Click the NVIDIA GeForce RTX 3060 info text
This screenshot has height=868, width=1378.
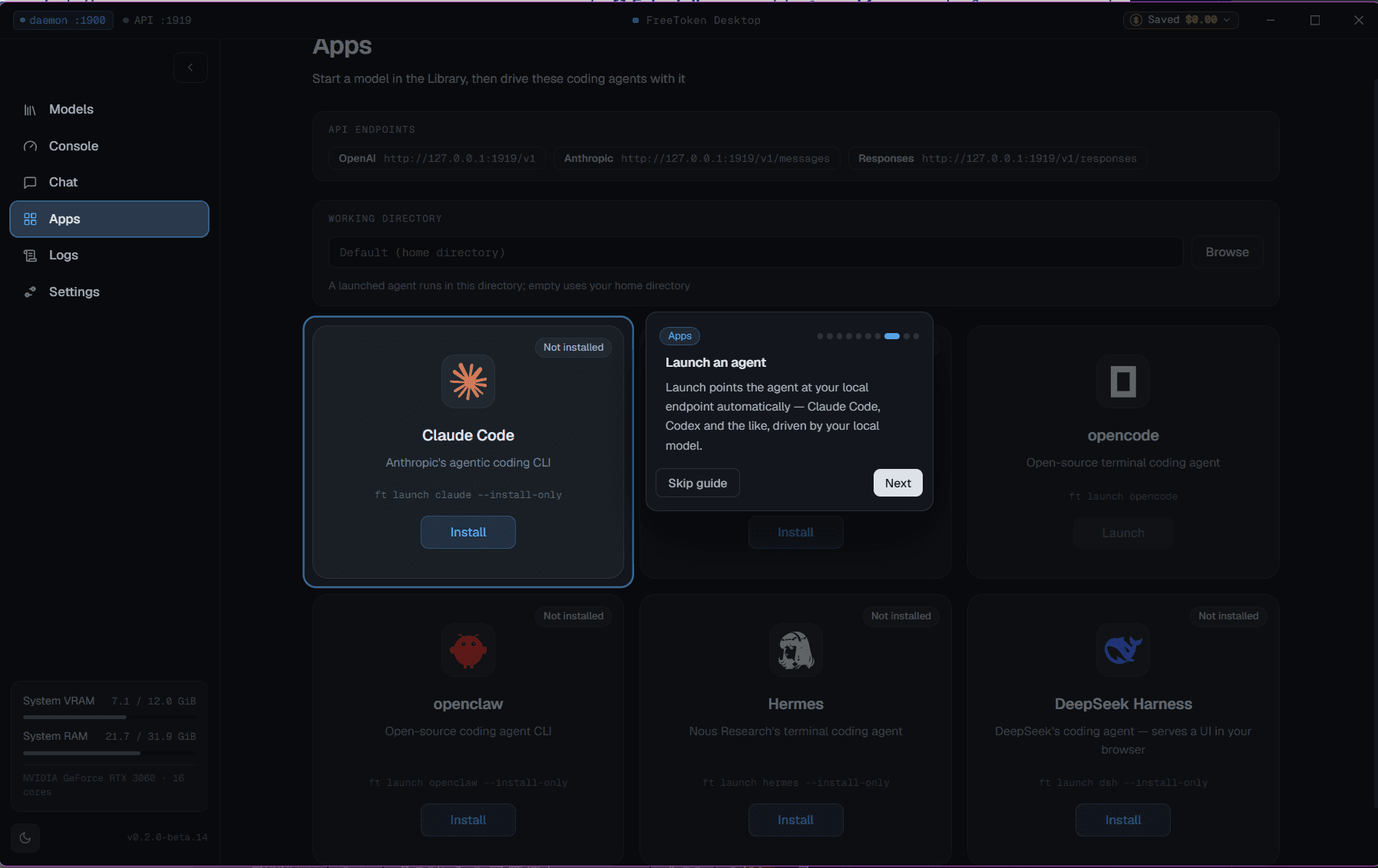tap(104, 785)
